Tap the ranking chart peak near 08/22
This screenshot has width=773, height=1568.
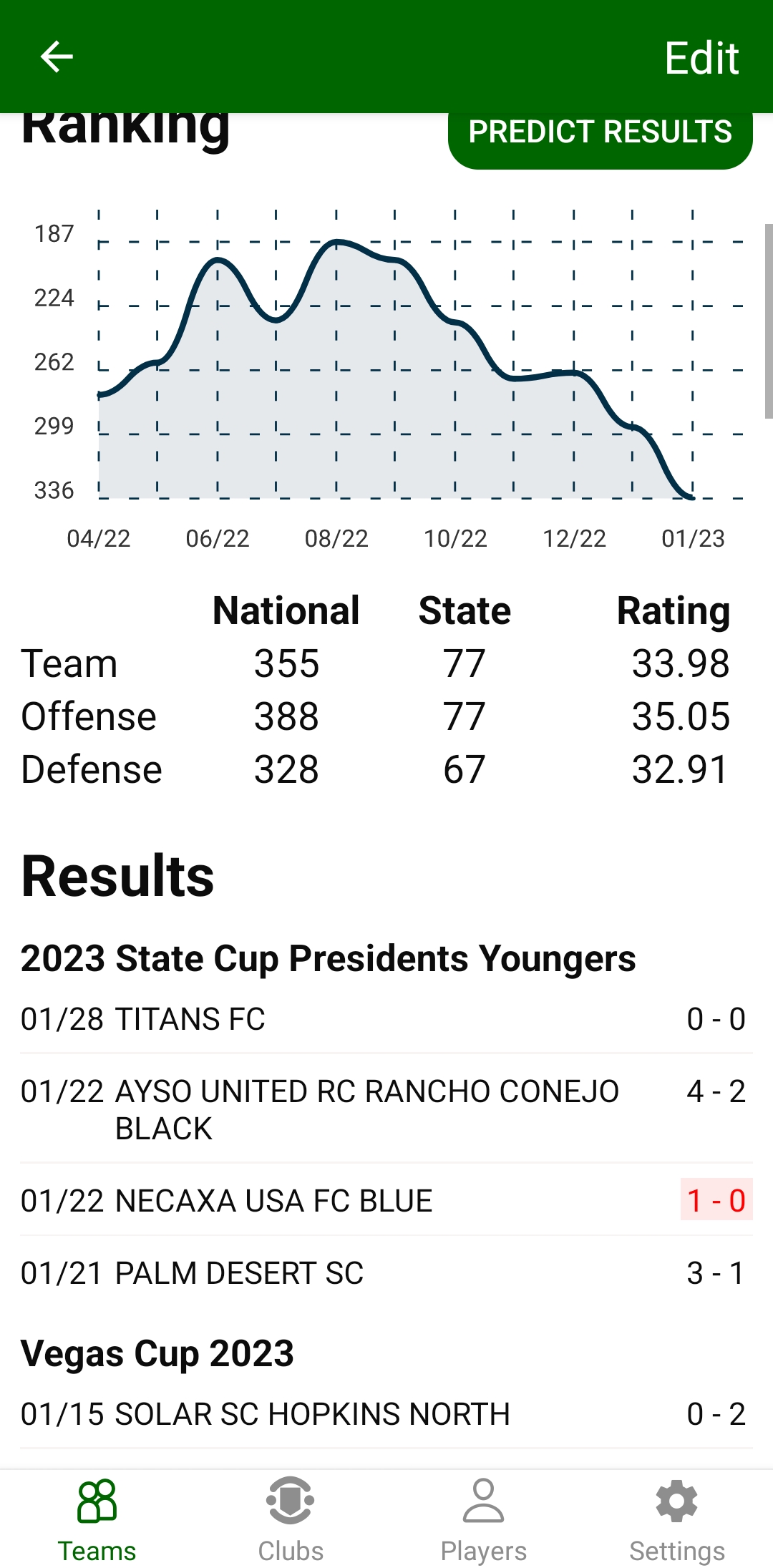pyautogui.click(x=336, y=243)
